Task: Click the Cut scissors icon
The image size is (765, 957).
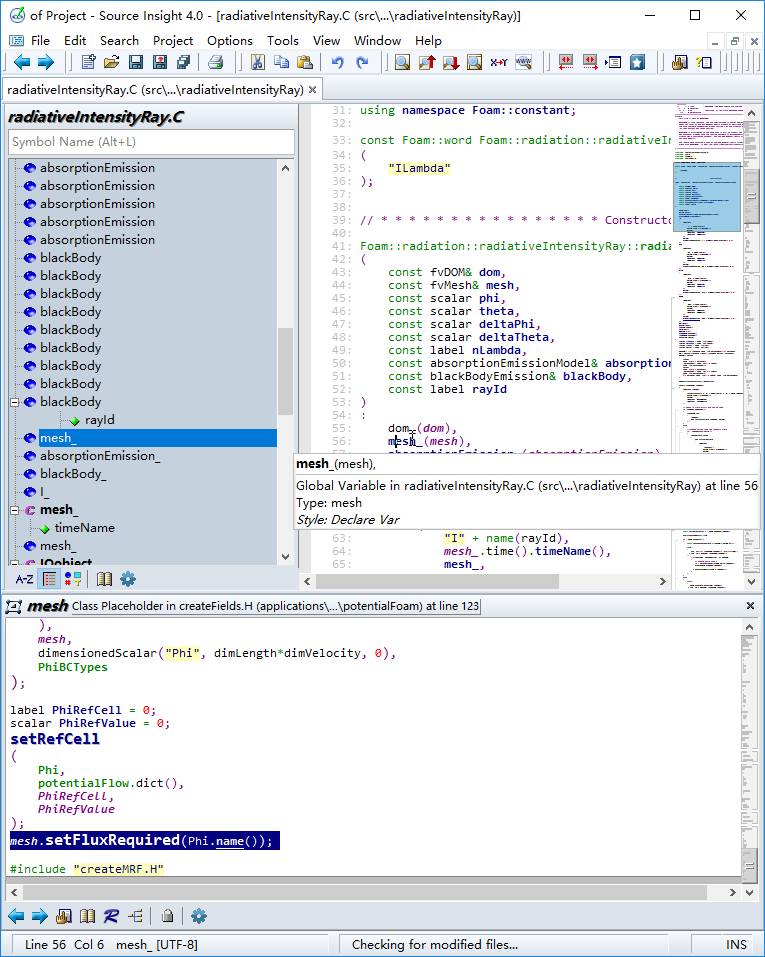Action: tap(257, 63)
